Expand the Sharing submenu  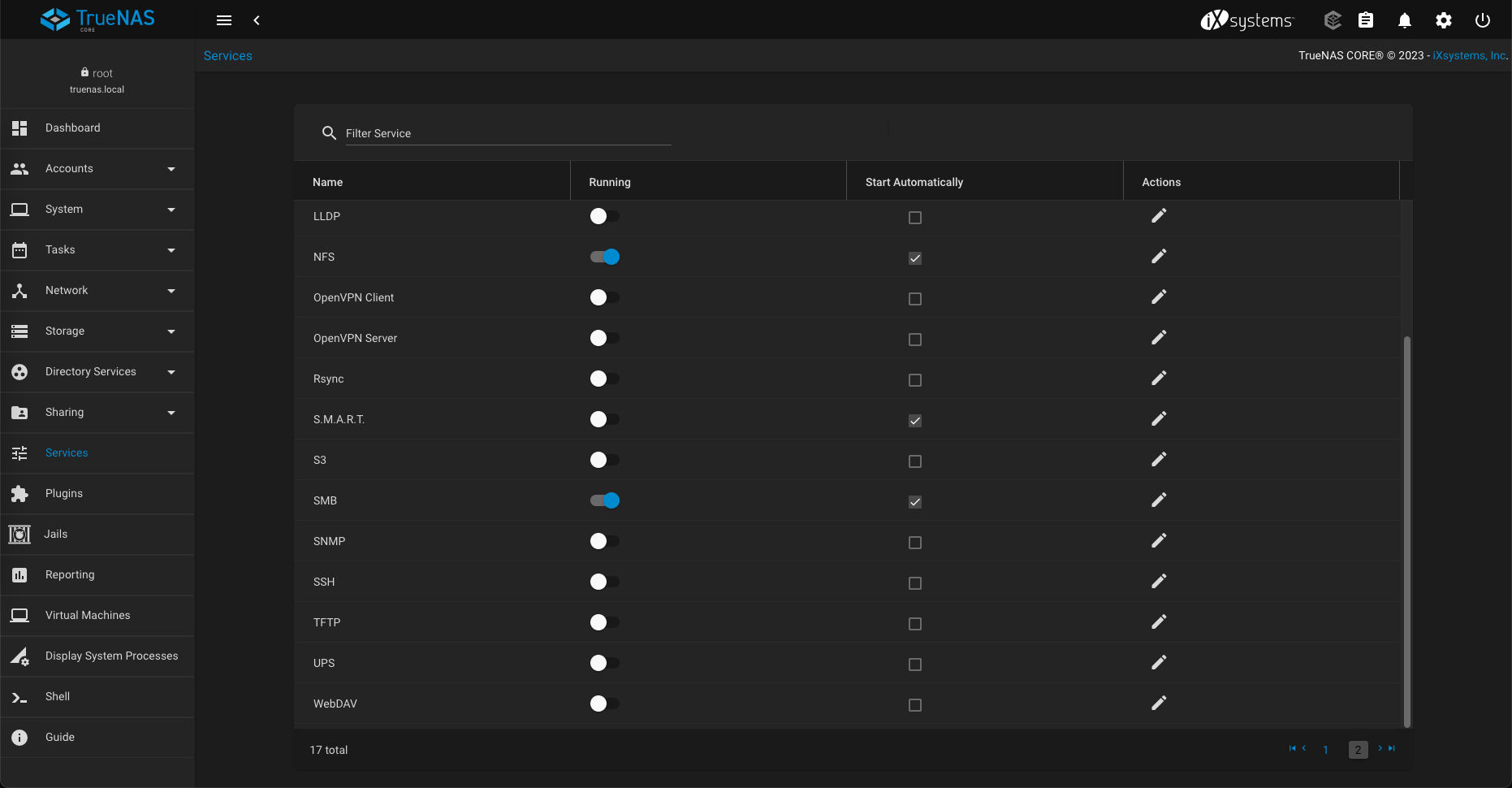[x=171, y=413]
